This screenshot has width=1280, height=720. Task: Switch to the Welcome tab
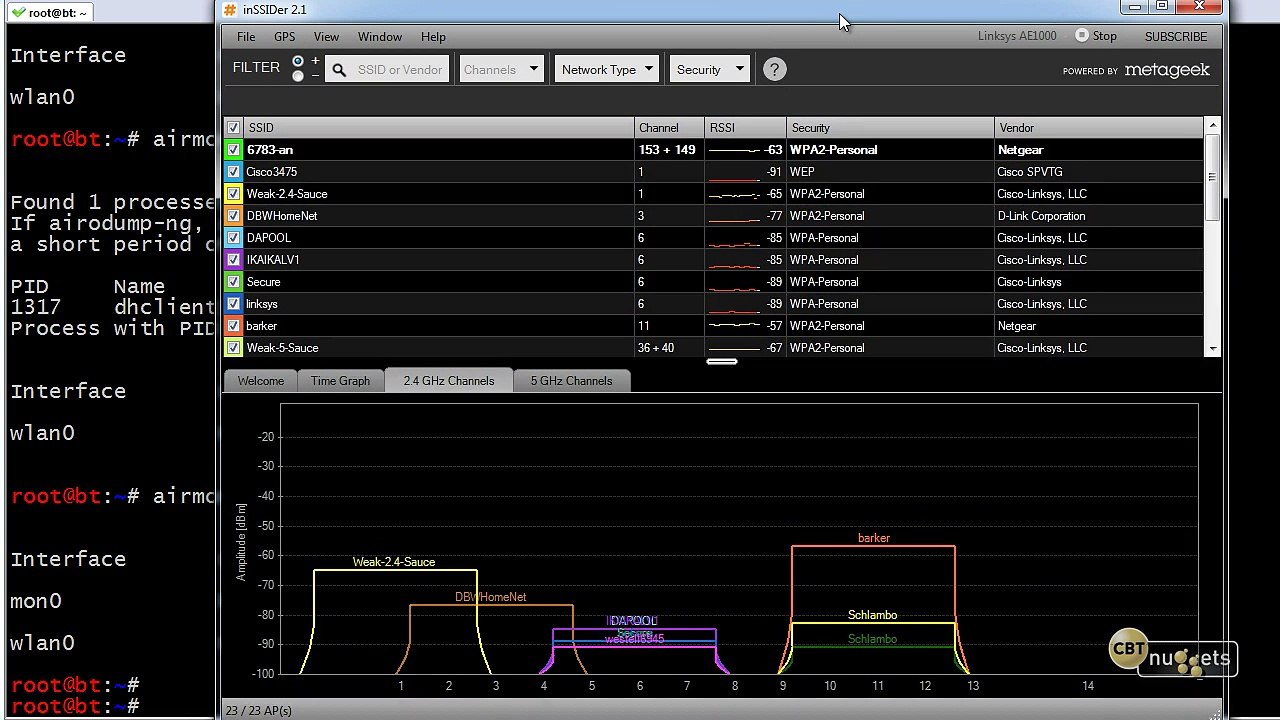click(261, 381)
